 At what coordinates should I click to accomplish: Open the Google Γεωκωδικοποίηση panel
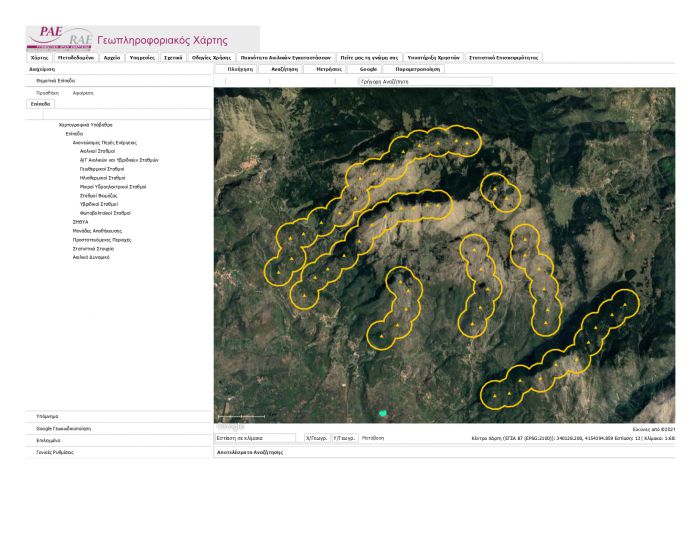[x=63, y=428]
